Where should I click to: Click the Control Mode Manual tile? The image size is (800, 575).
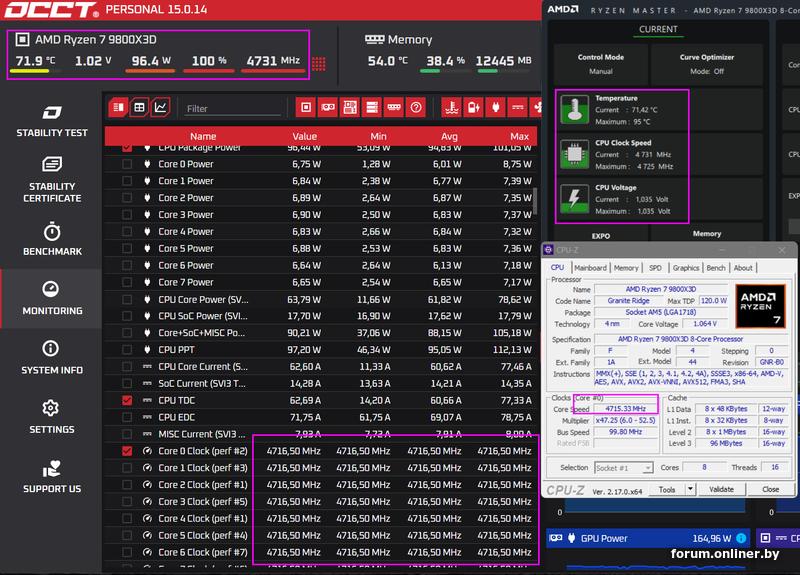pos(601,64)
